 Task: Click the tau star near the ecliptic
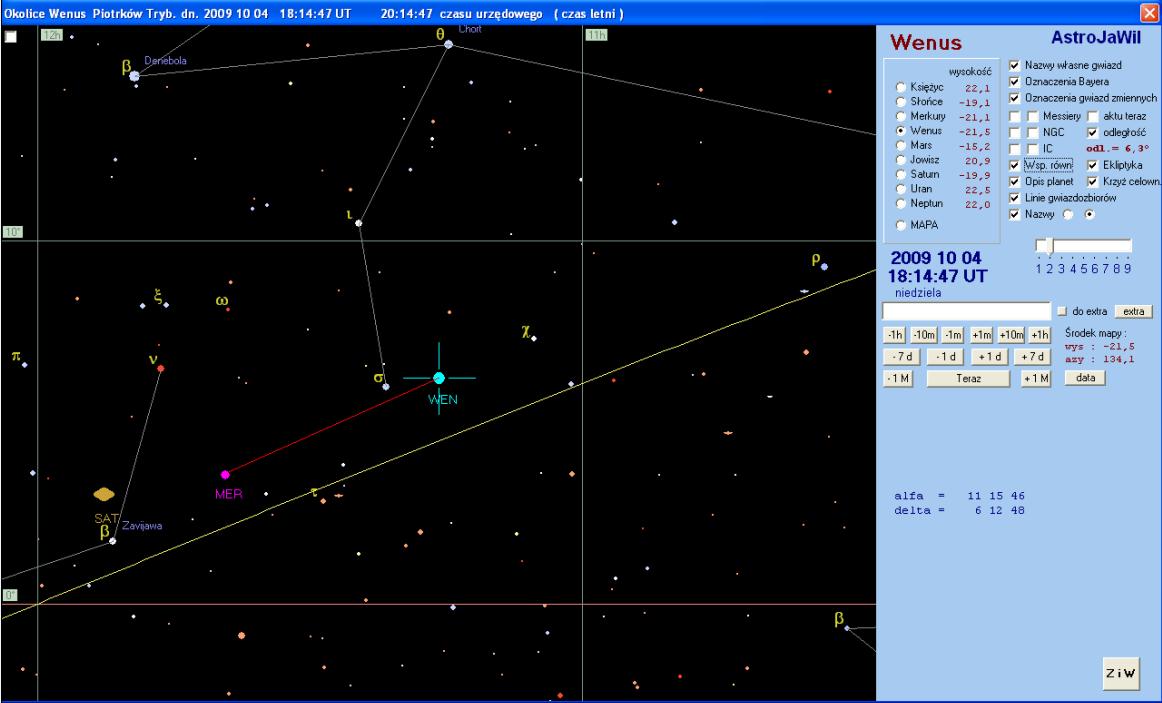322,501
